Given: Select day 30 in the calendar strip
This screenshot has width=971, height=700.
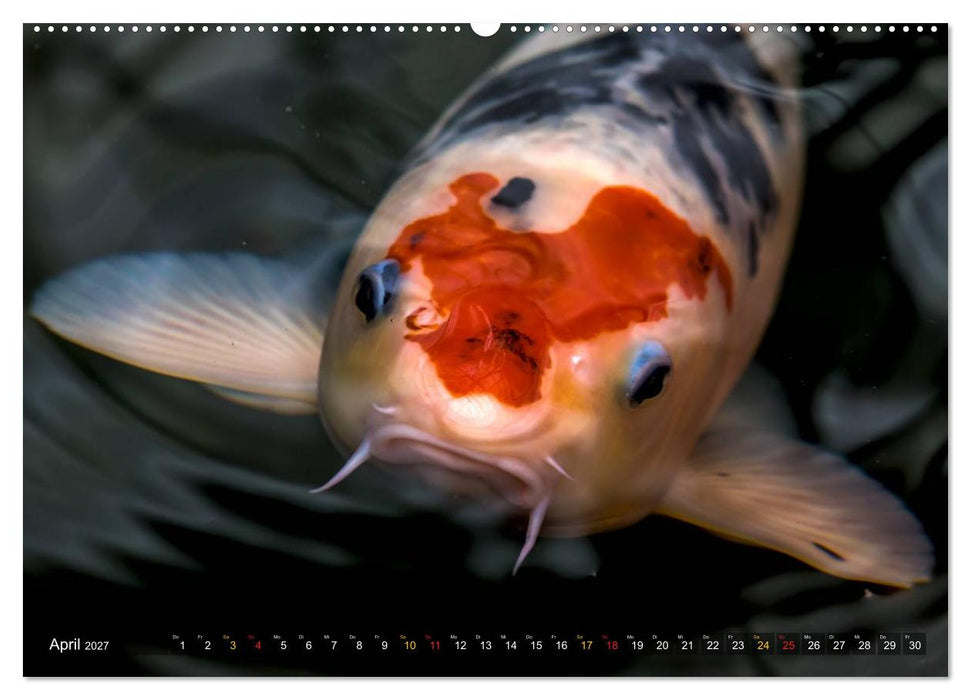Looking at the screenshot, I should coord(915,644).
